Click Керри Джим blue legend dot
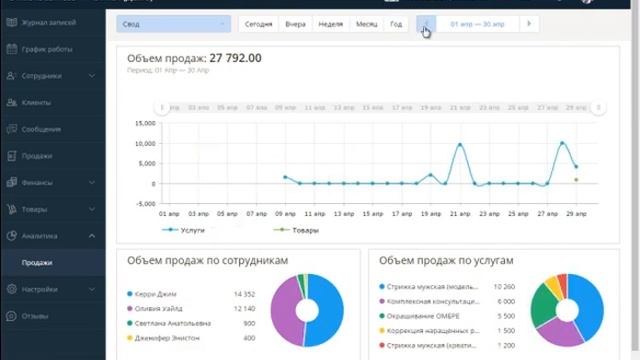 [x=130, y=294]
